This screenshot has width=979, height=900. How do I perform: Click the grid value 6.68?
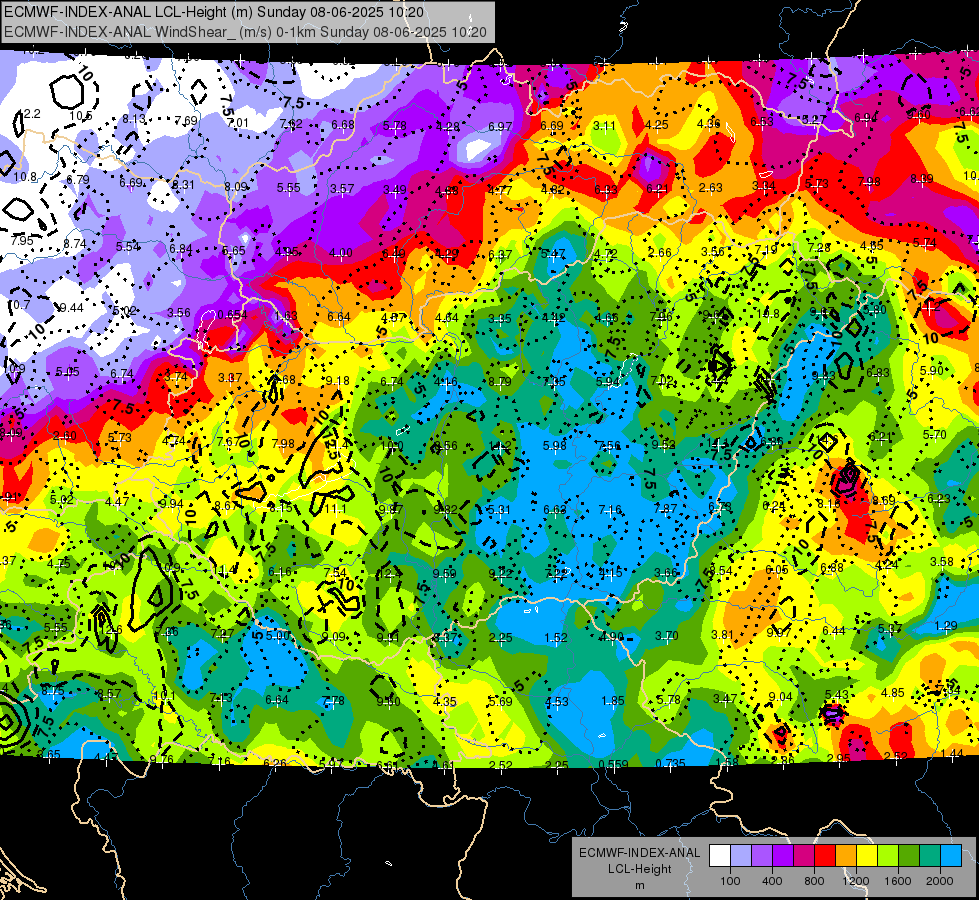[x=343, y=125]
